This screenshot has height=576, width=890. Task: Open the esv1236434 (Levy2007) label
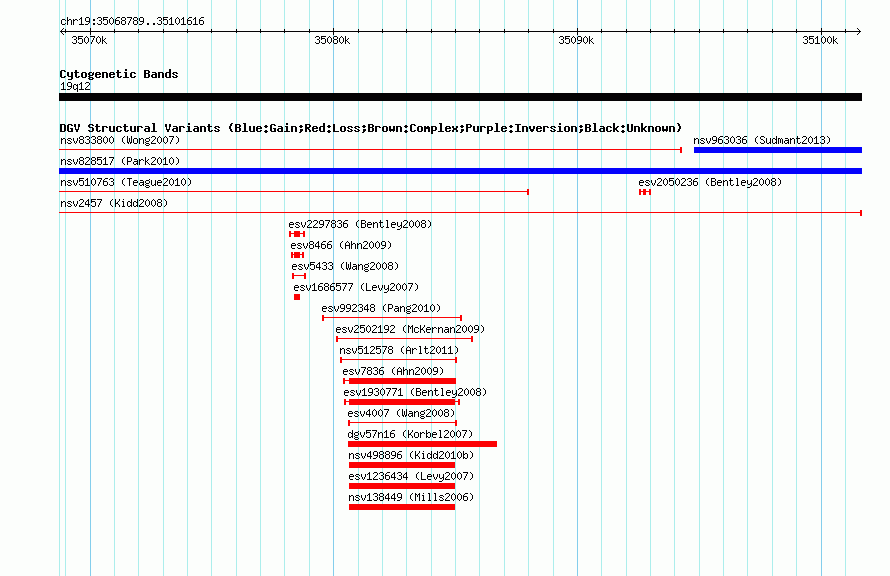[x=411, y=476]
